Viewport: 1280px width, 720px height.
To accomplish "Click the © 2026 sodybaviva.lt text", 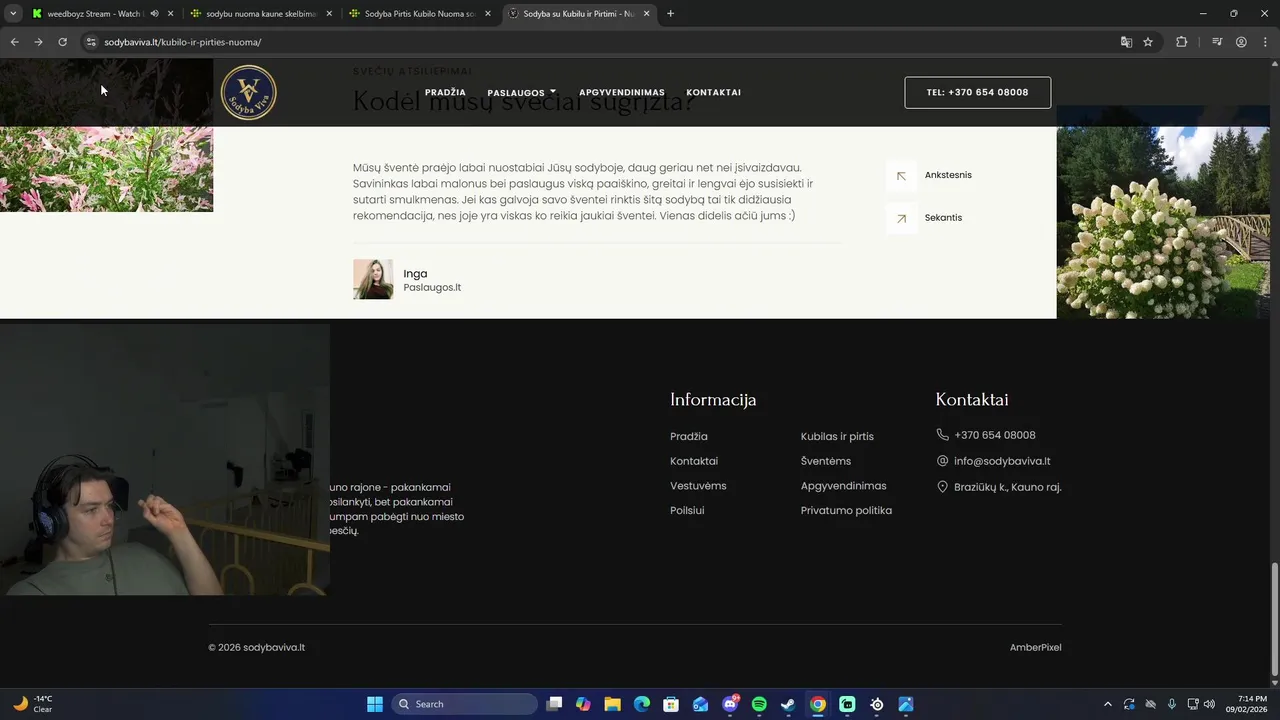I will 256,647.
